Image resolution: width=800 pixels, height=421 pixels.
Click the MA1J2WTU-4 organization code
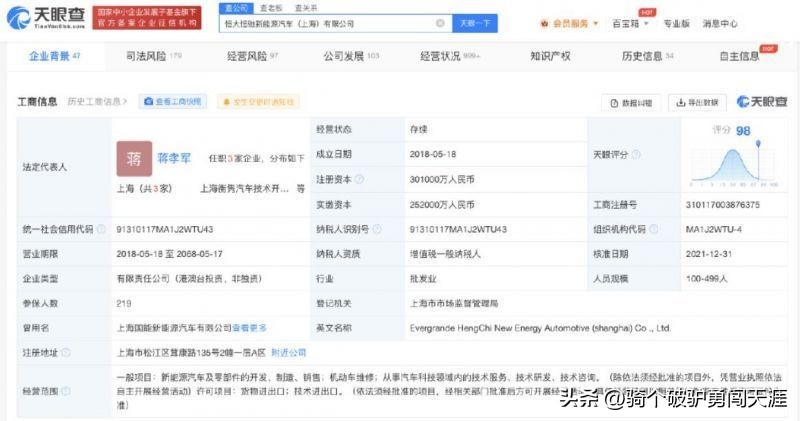click(714, 229)
